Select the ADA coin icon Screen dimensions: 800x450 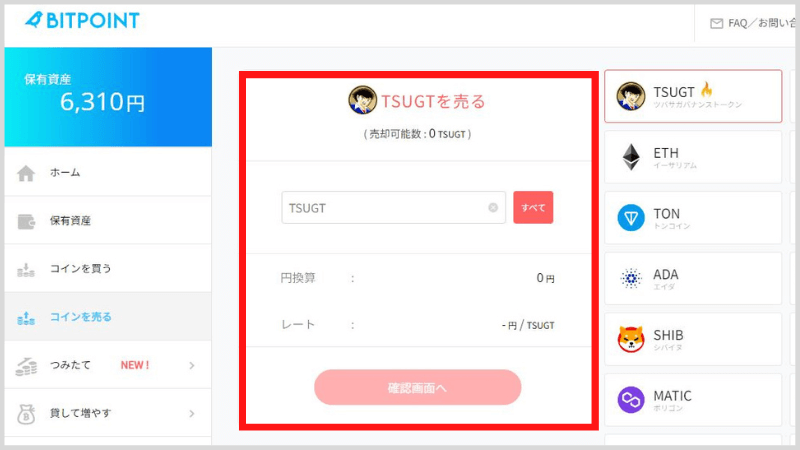[x=631, y=279]
